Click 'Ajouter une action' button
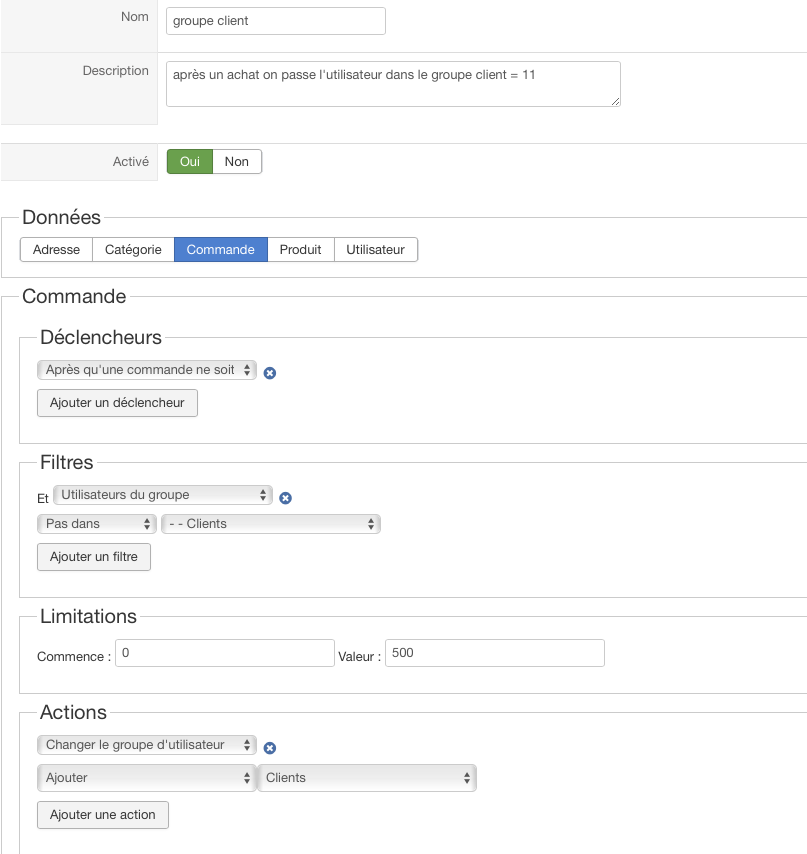 [103, 815]
